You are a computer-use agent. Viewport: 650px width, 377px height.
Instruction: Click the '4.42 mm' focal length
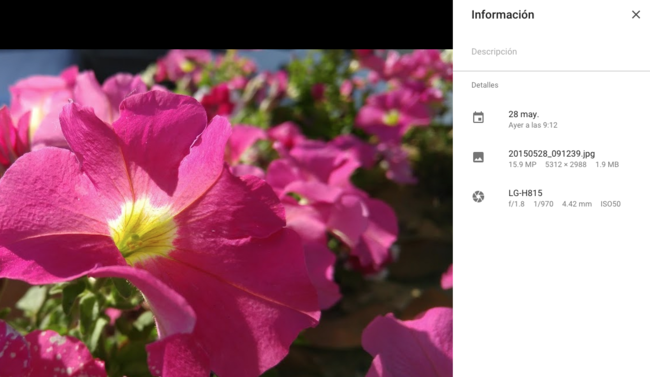tap(577, 204)
